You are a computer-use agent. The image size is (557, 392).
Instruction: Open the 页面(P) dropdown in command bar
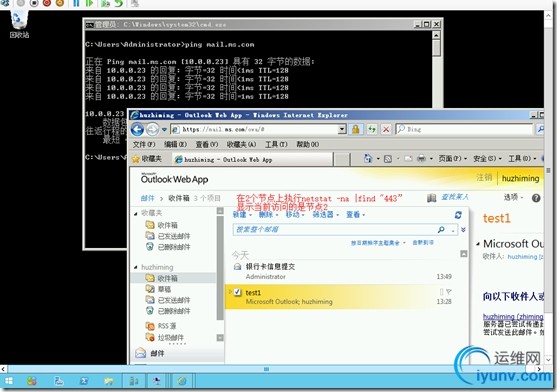pos(453,158)
